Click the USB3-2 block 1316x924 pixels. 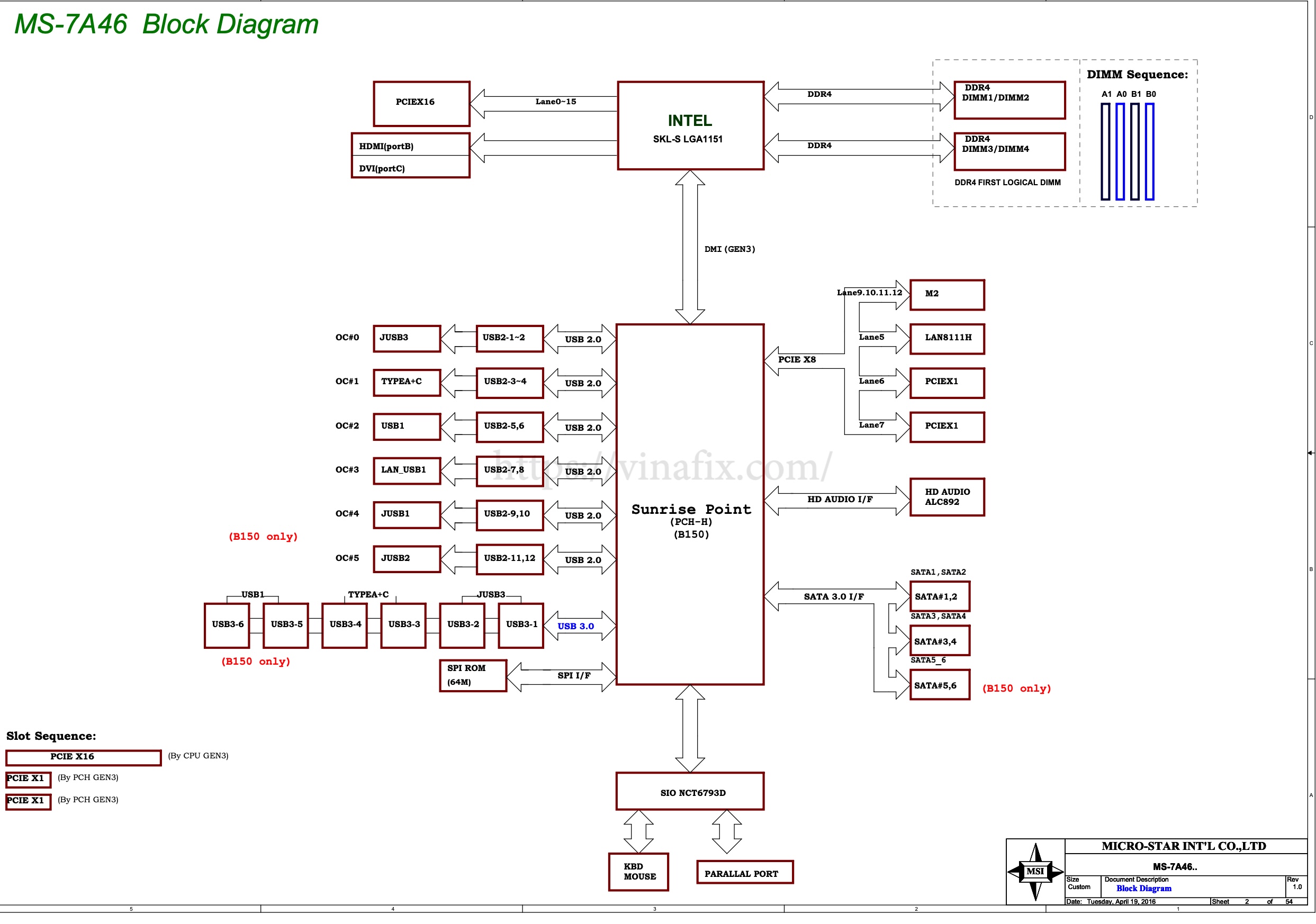pos(463,626)
